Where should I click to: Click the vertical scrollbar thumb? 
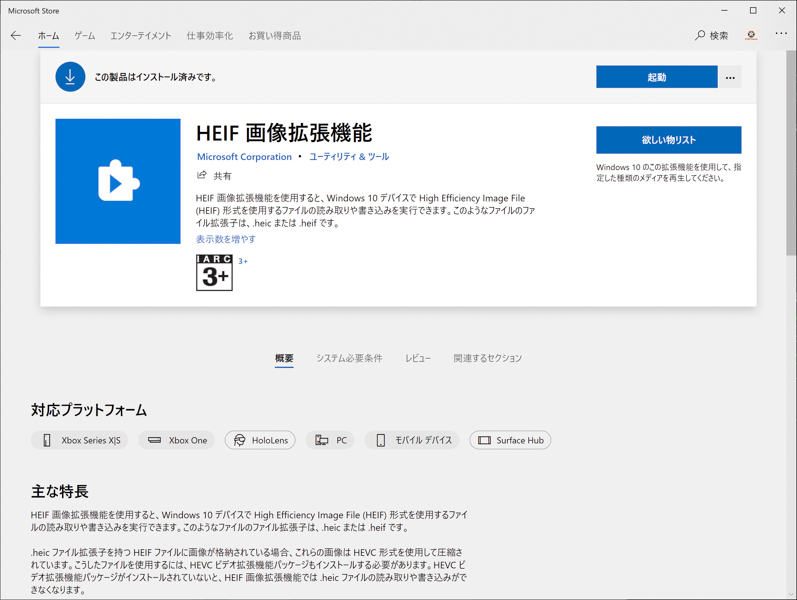791,153
